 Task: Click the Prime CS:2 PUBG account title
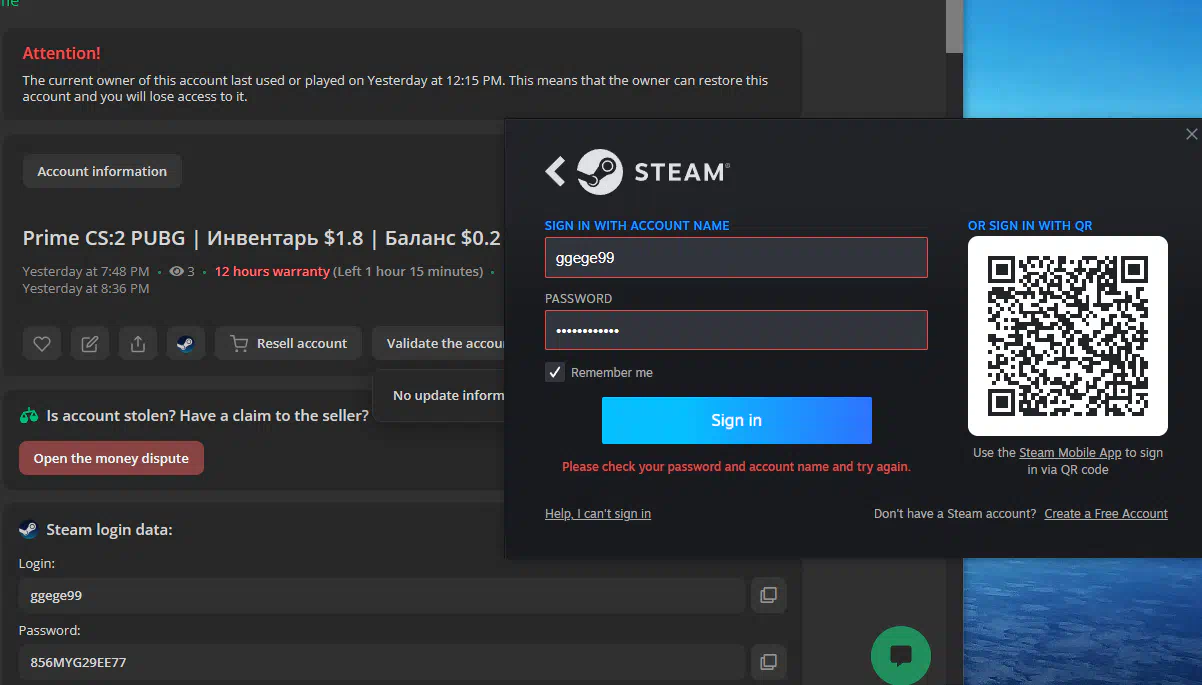[262, 238]
